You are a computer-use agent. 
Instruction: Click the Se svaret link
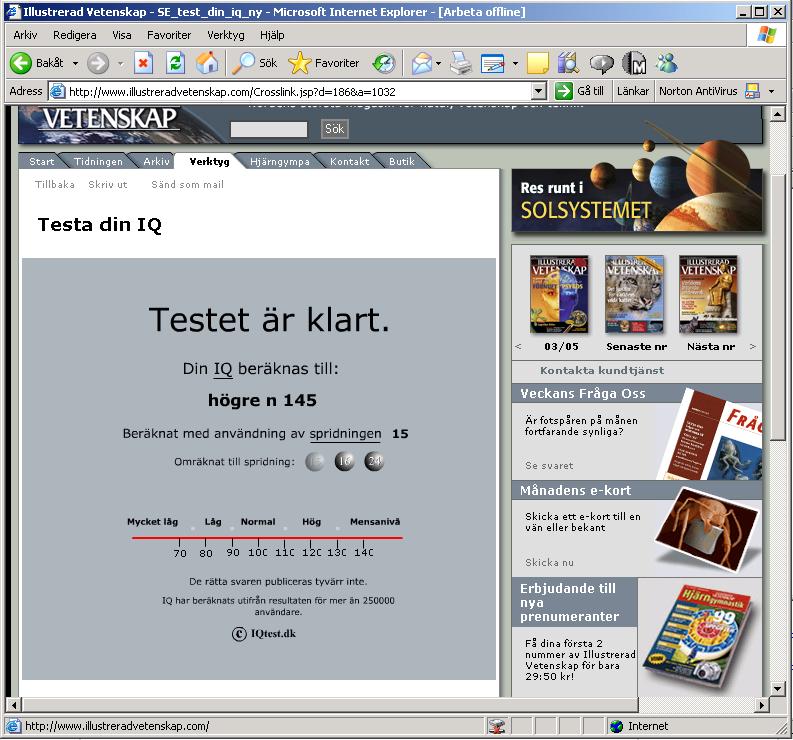(x=549, y=465)
